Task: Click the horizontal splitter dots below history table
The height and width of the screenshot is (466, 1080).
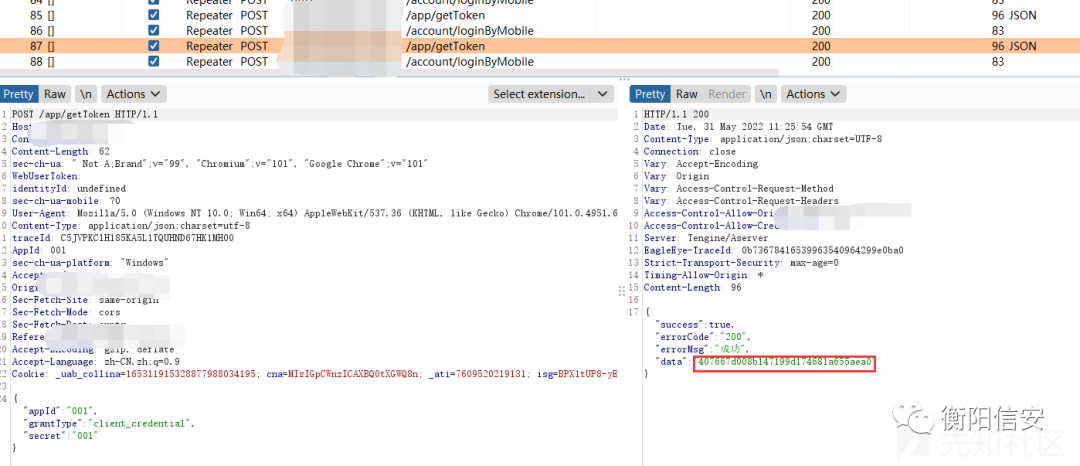Action: 624,78
